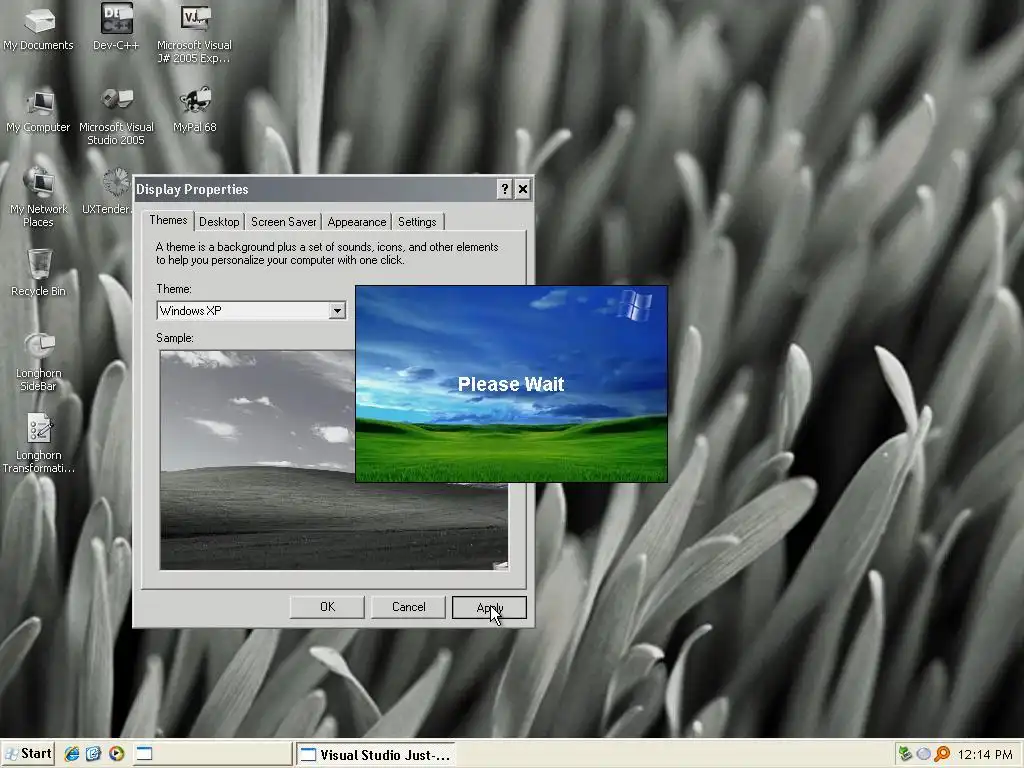The width and height of the screenshot is (1024, 768).
Task: Close the Display Properties dialog
Action: click(x=522, y=189)
